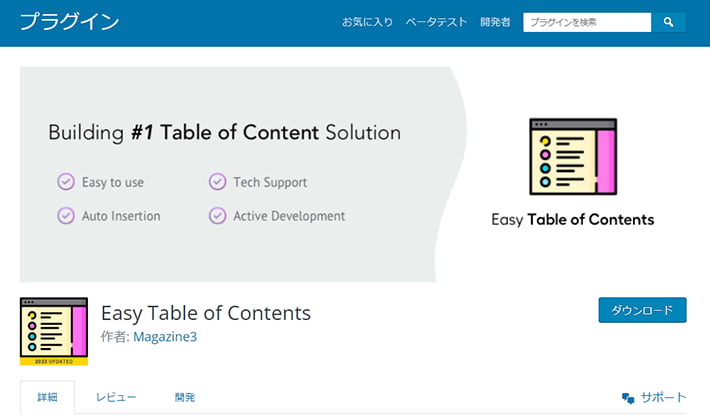Click the Tech Support checkmark icon
The image size is (710, 420).
coord(217,181)
